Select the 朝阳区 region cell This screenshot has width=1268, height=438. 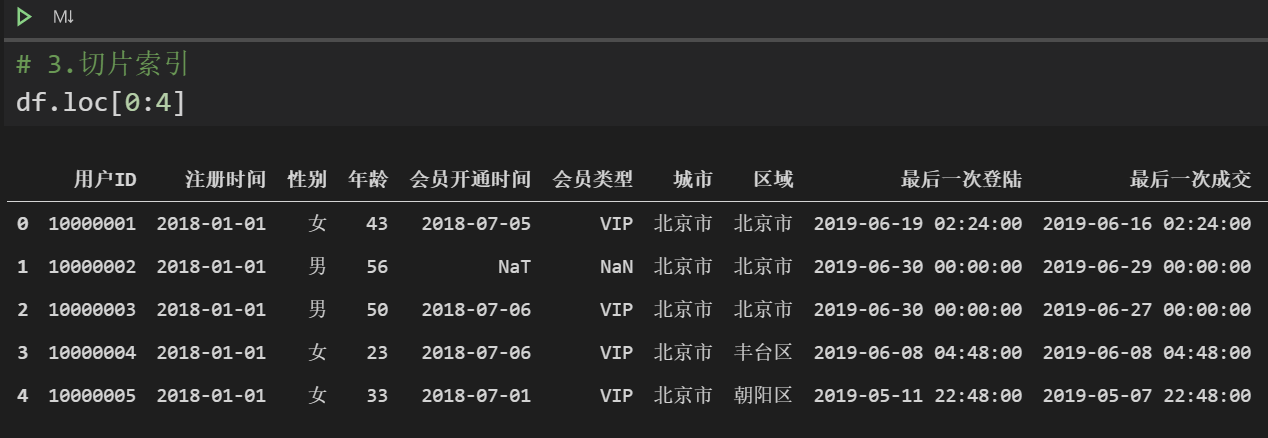[x=763, y=396]
